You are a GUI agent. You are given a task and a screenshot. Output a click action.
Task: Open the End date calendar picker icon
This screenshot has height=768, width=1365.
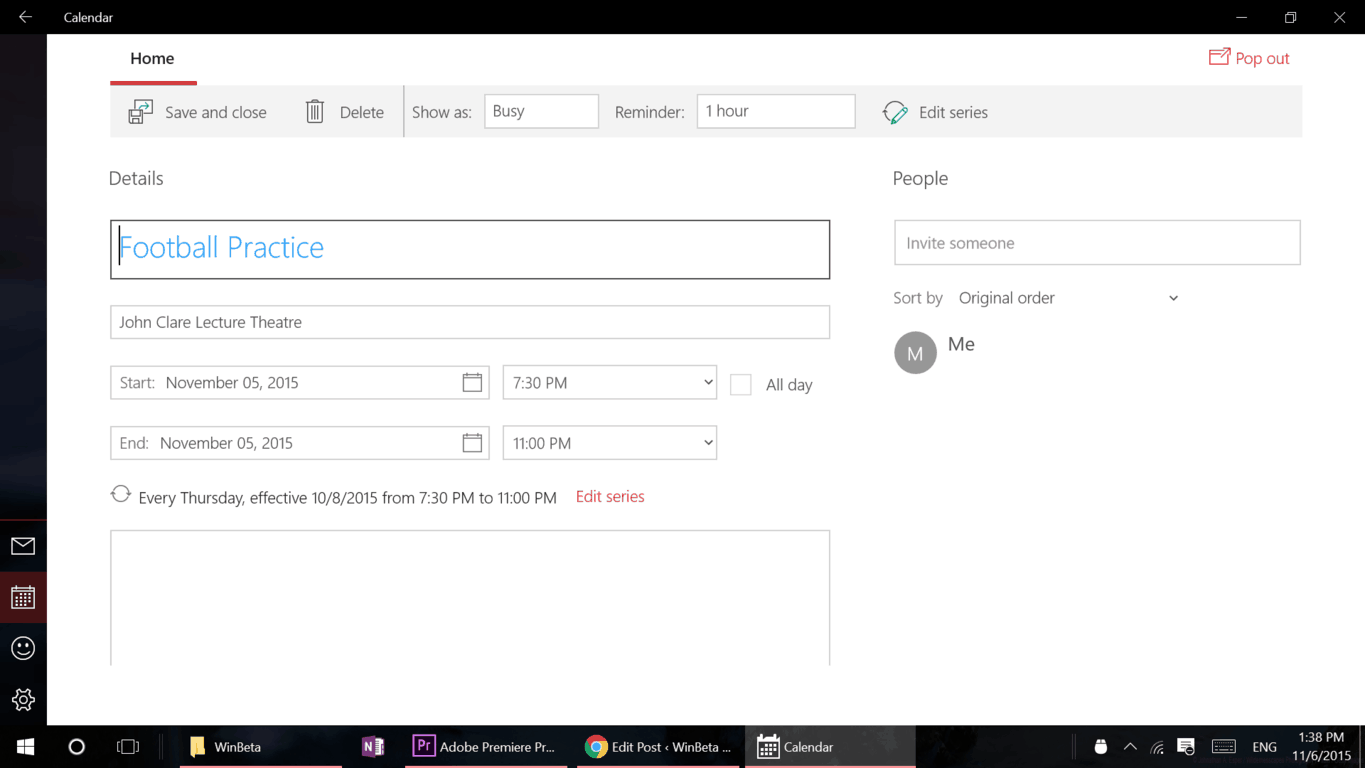[472, 443]
